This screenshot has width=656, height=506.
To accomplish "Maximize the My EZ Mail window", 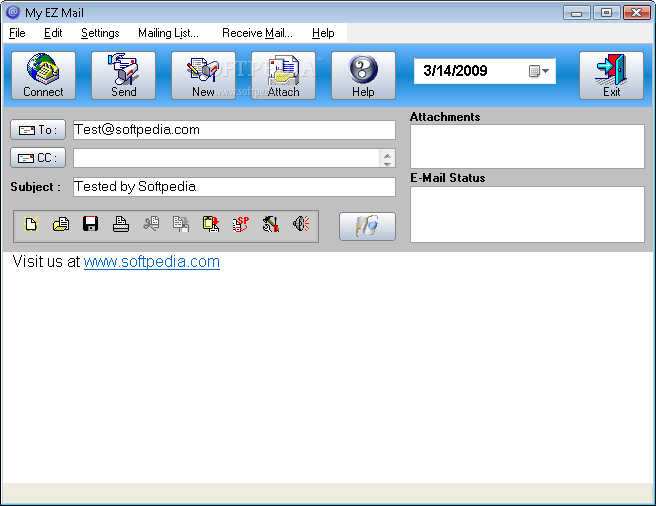I will coord(606,13).
